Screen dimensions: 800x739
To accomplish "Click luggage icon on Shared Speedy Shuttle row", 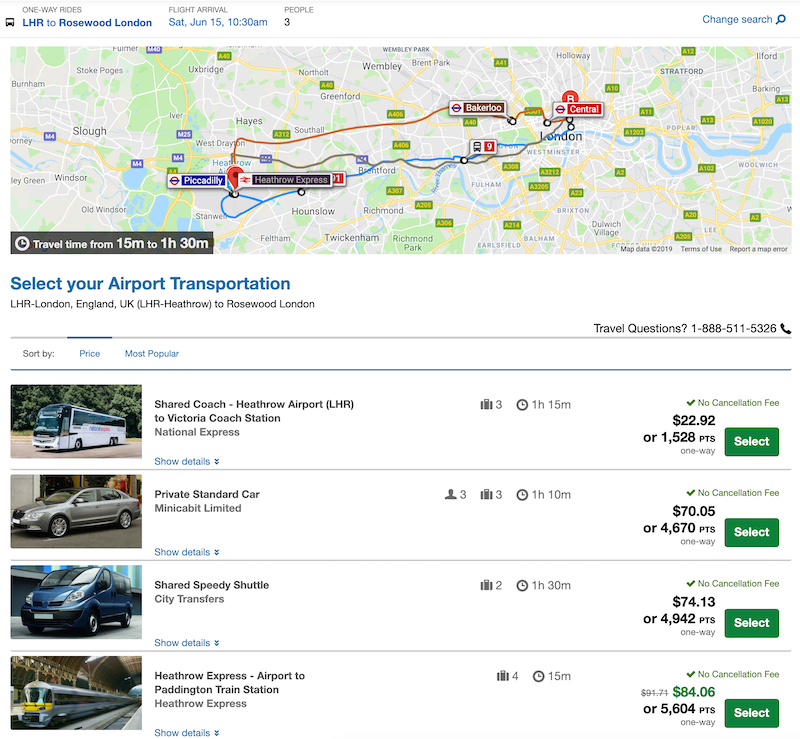I will coord(486,585).
